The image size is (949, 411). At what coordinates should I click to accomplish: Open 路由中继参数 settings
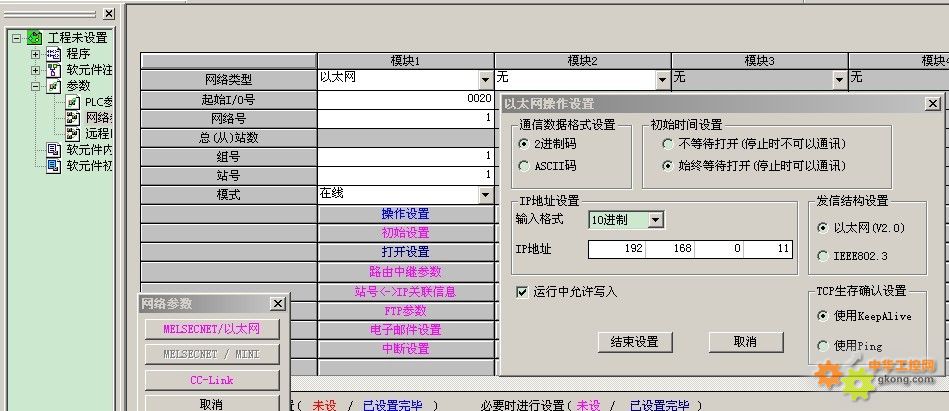(x=406, y=272)
